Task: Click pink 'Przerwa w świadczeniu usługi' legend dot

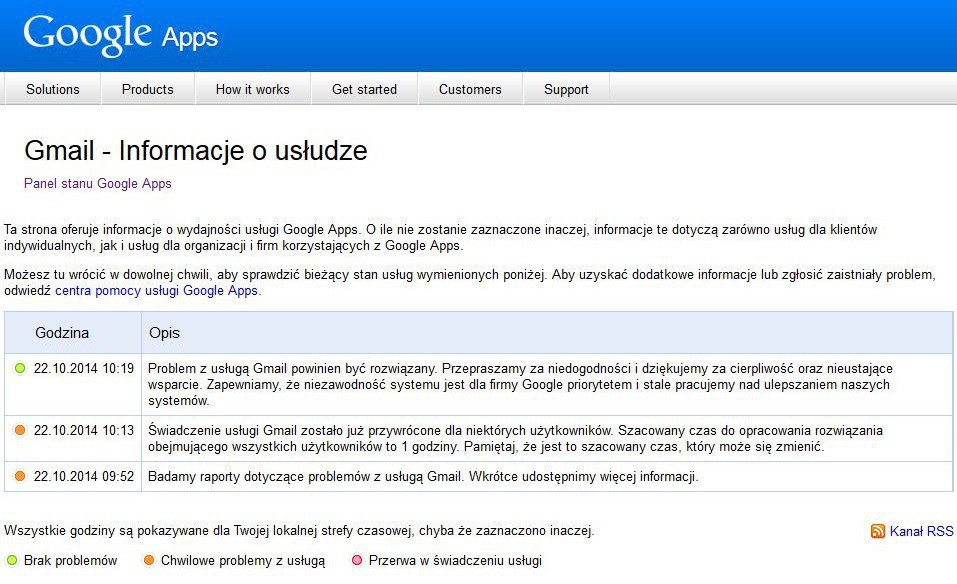Action: [357, 560]
